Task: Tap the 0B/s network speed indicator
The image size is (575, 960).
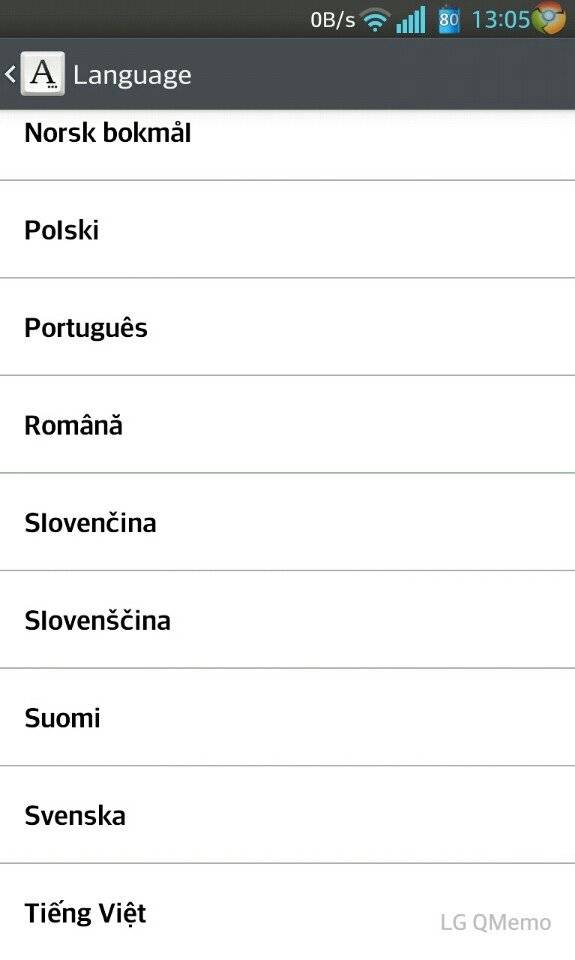Action: (333, 20)
